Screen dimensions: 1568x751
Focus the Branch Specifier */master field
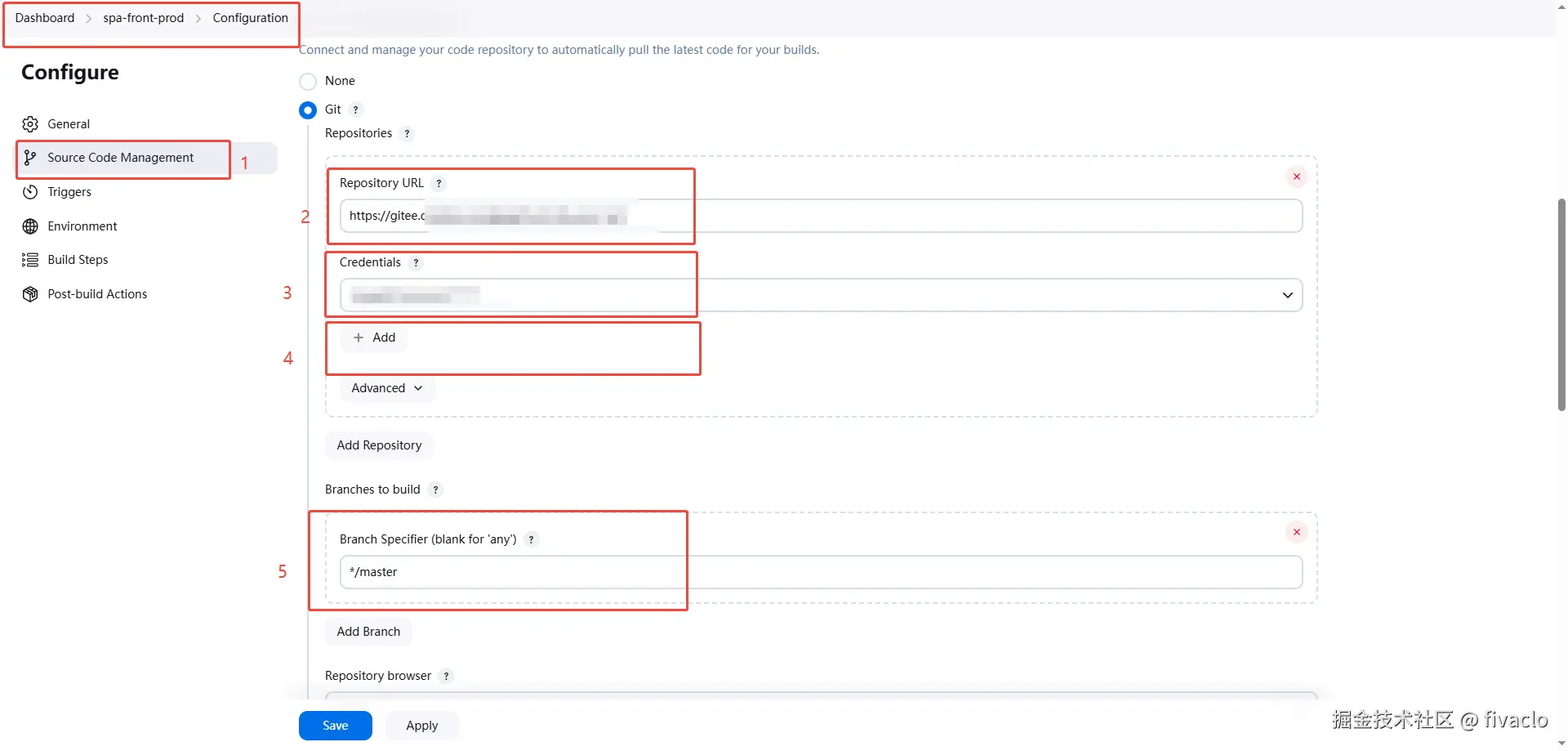(821, 572)
